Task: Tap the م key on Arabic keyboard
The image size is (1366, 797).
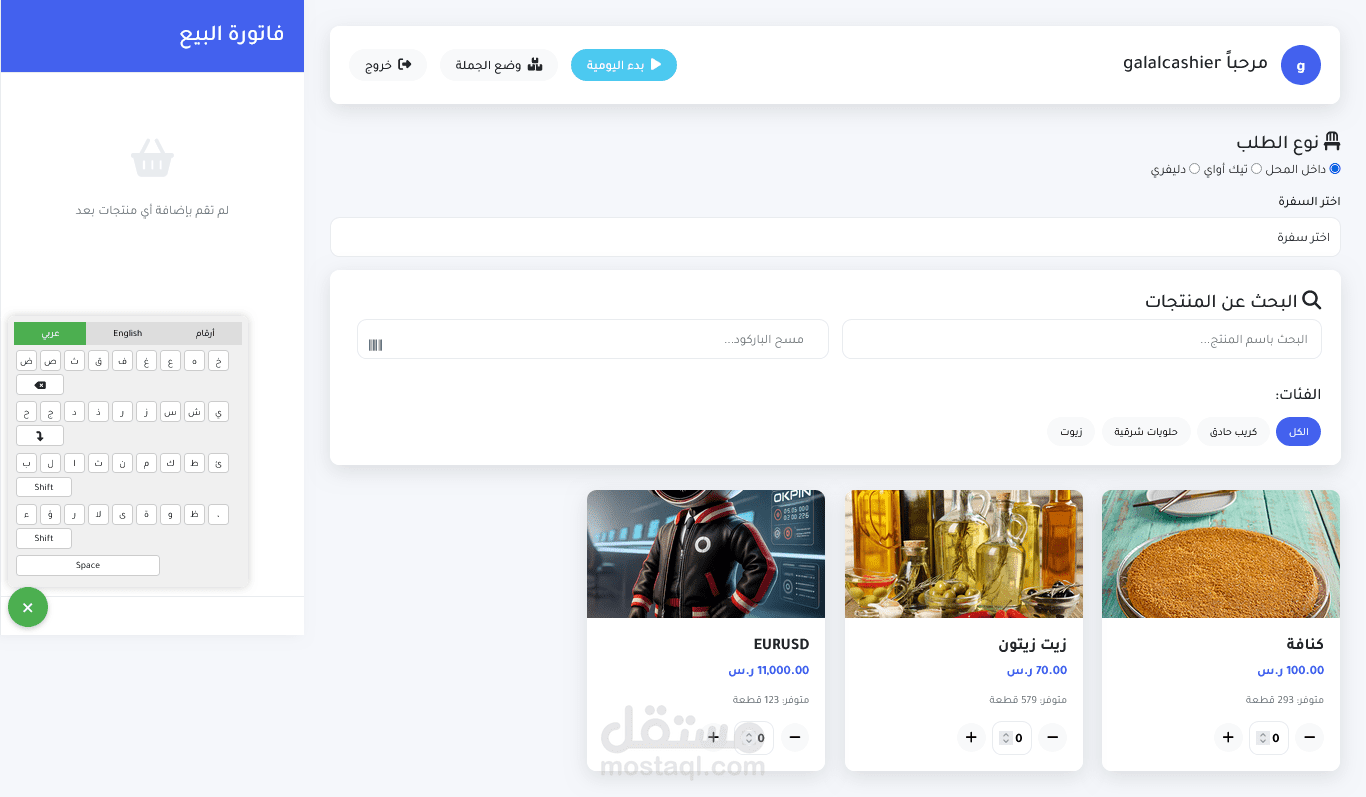Action: pos(146,463)
